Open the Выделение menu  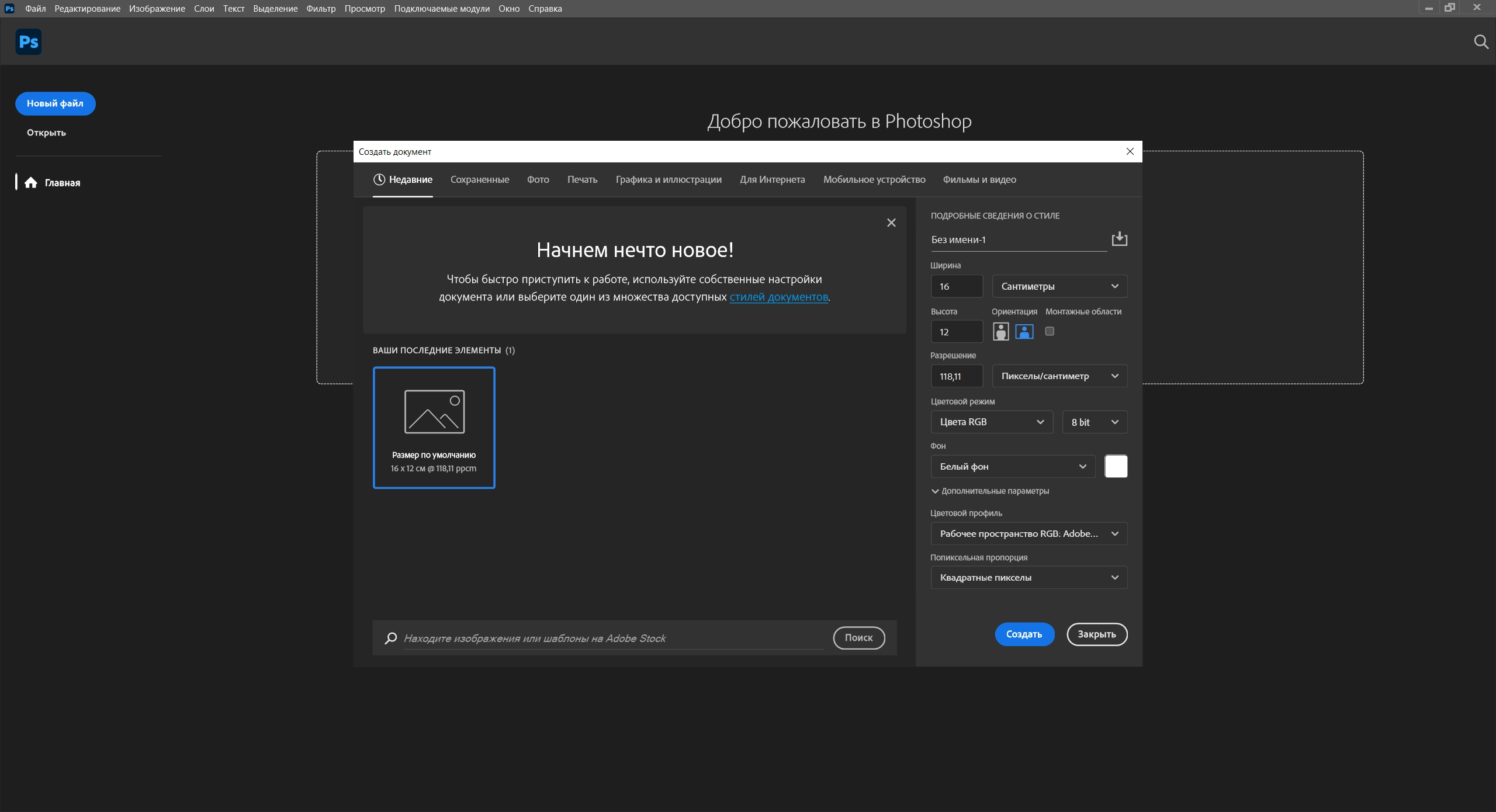coord(275,9)
